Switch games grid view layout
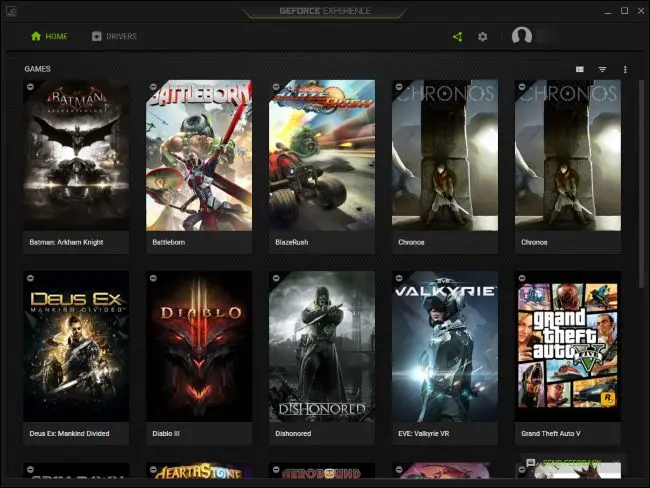This screenshot has height=488, width=650. (x=580, y=69)
